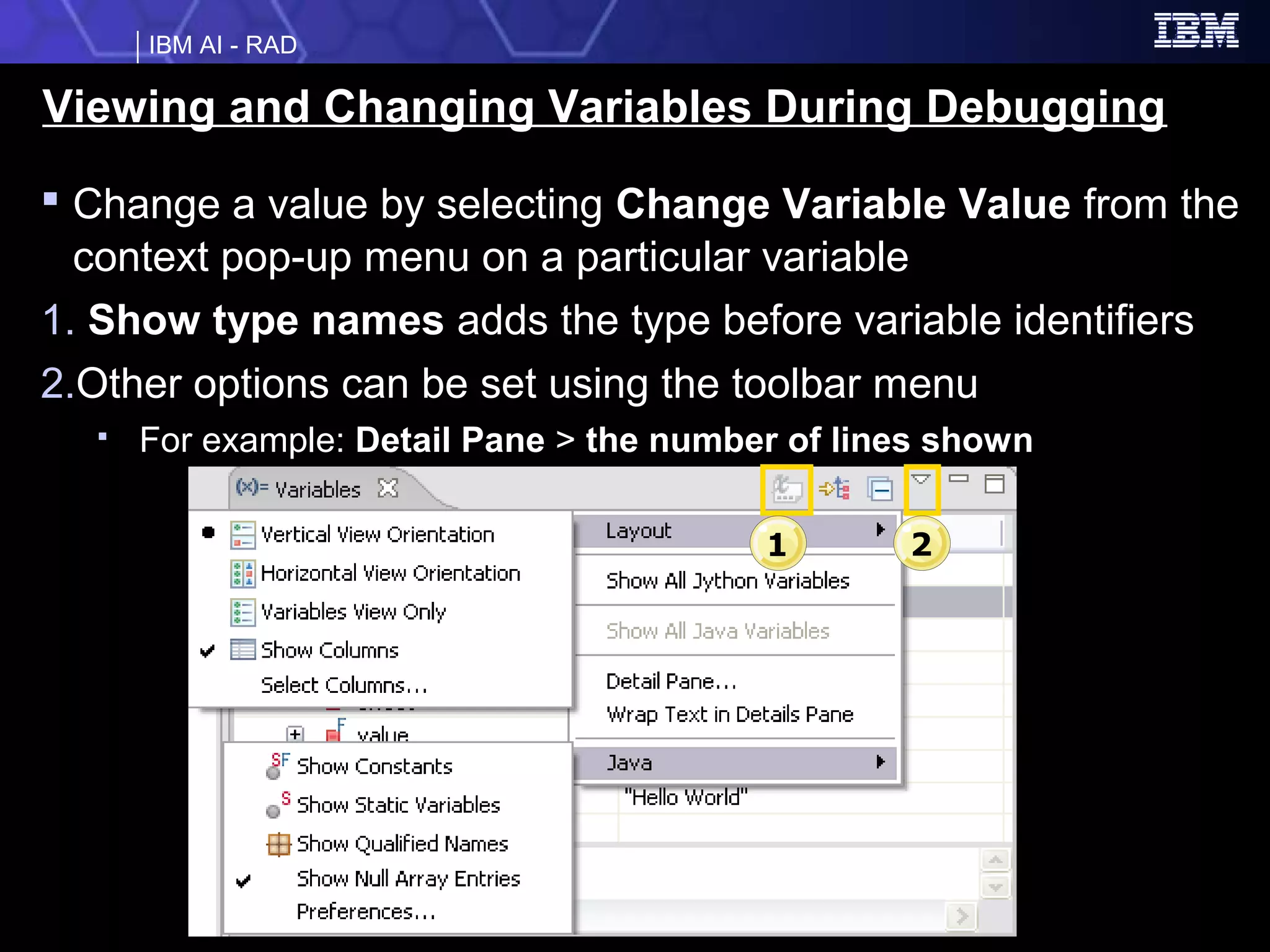Click the Show Columns table icon
This screenshot has width=1270, height=952.
[242, 650]
